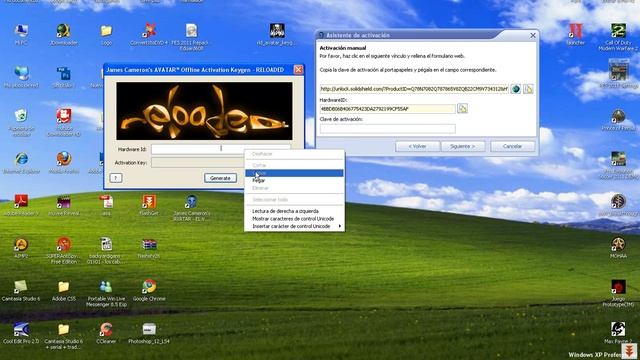The width and height of the screenshot is (640, 360).
Task: Click the Volver button in activation wizard
Action: [418, 146]
